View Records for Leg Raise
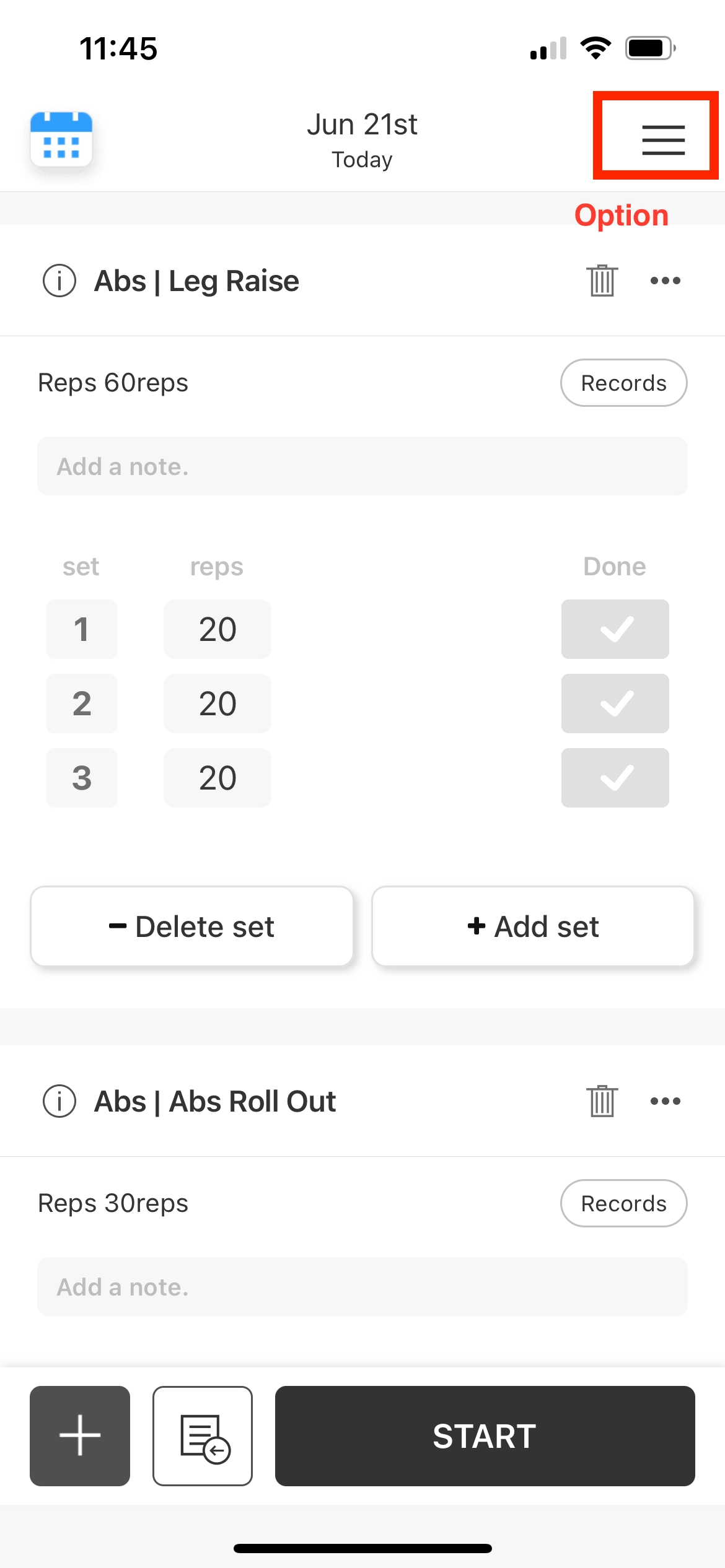725x1568 pixels. pyautogui.click(x=623, y=383)
